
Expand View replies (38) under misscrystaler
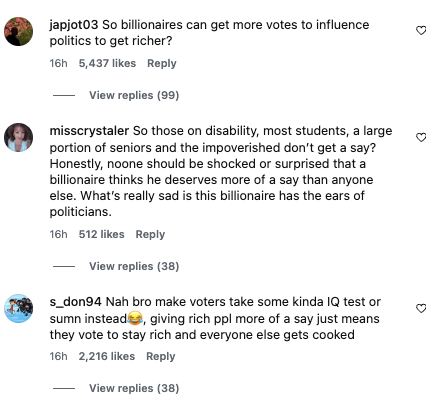click(x=134, y=266)
